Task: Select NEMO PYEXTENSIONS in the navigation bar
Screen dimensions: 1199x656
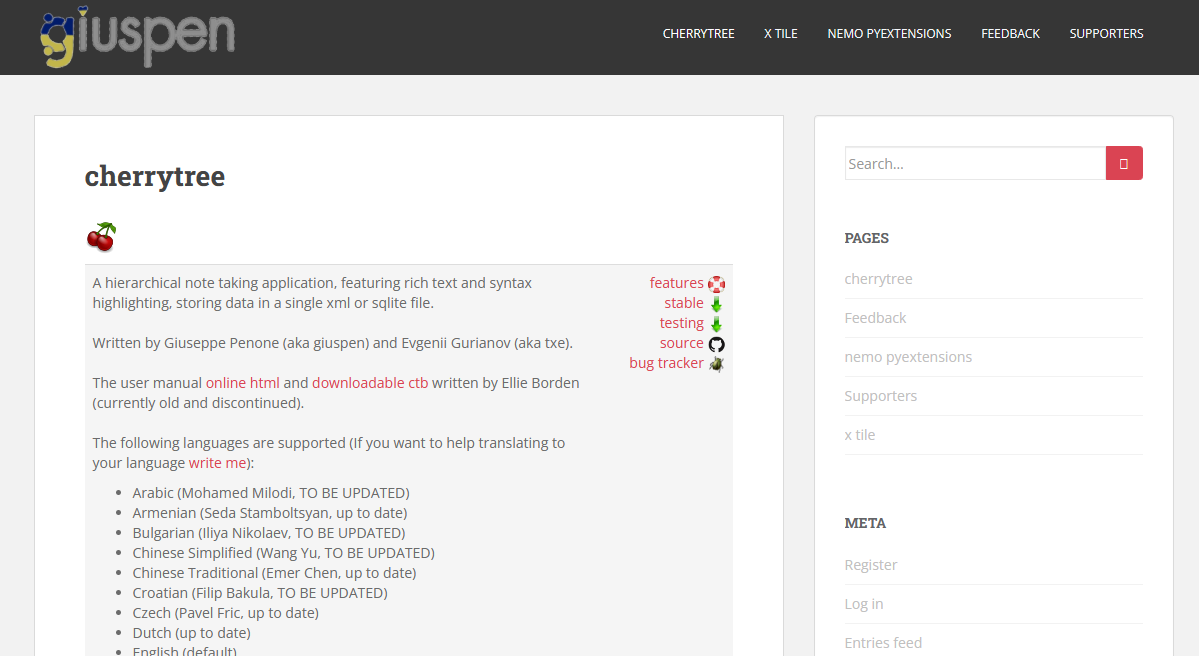Action: (889, 33)
